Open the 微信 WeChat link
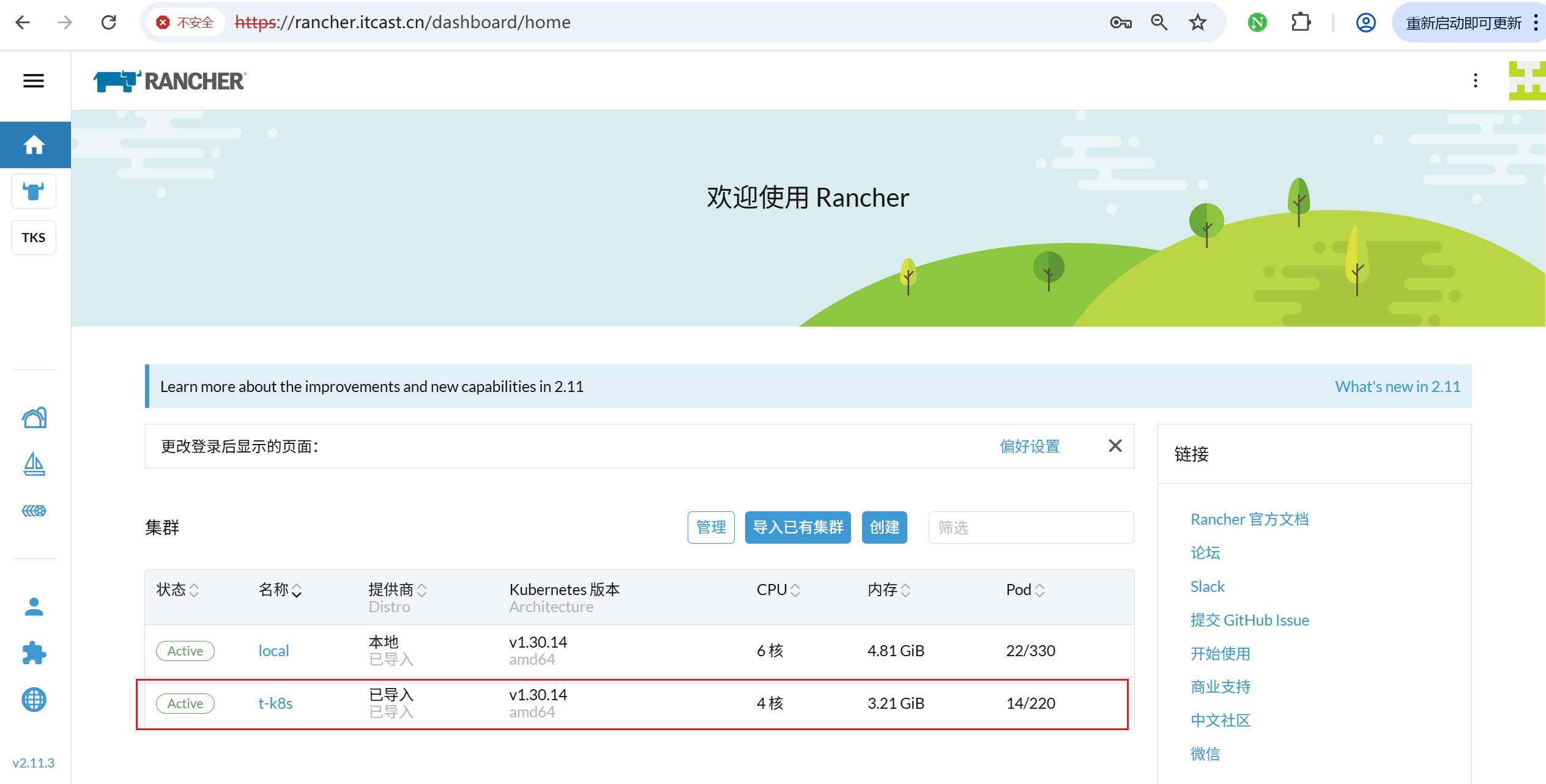Viewport: 1546px width, 784px height. pyautogui.click(x=1205, y=754)
